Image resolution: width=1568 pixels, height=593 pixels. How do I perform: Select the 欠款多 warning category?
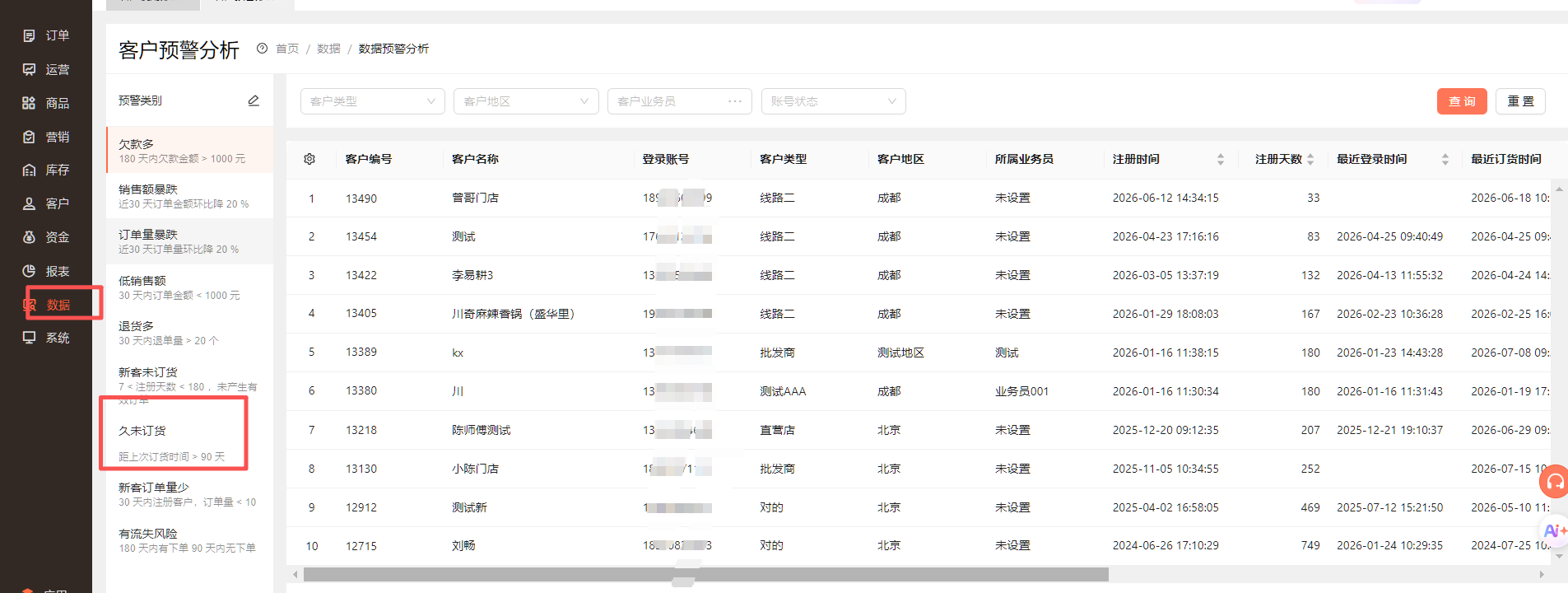click(x=190, y=150)
